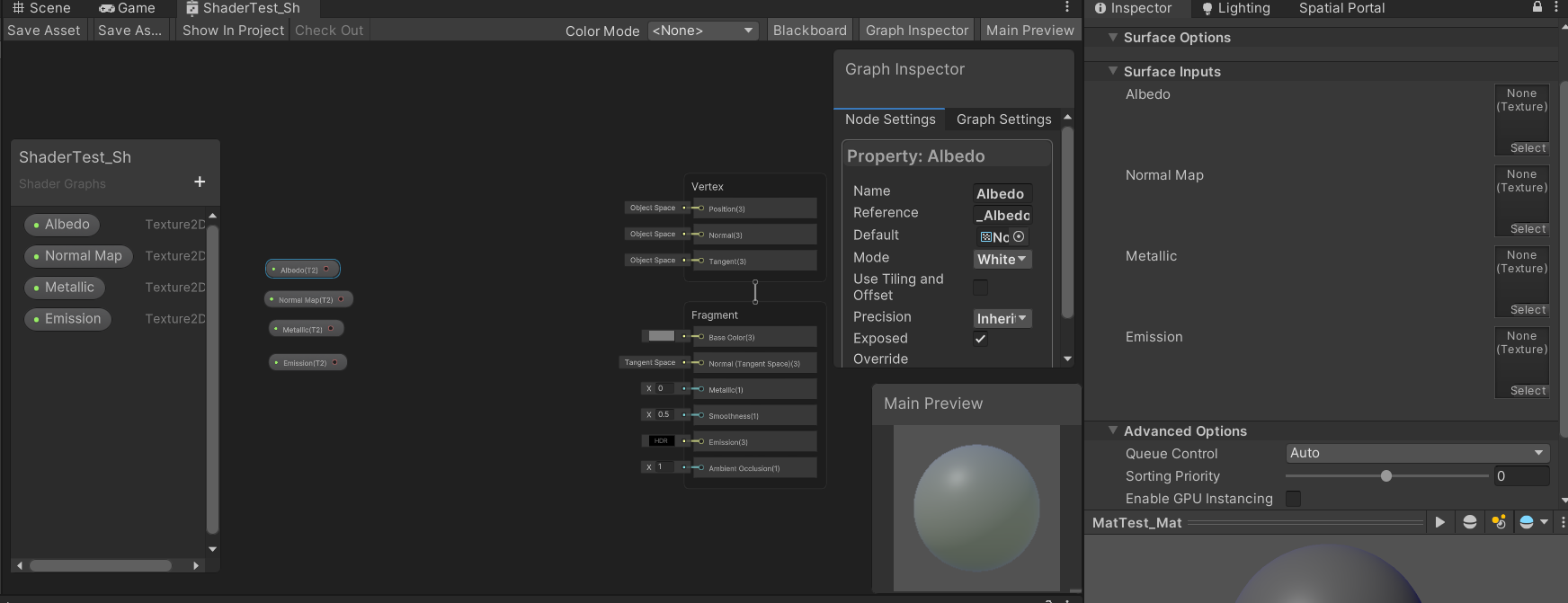Open the environment preview dropdown arrow
Image resolution: width=1568 pixels, height=603 pixels.
(x=1545, y=522)
